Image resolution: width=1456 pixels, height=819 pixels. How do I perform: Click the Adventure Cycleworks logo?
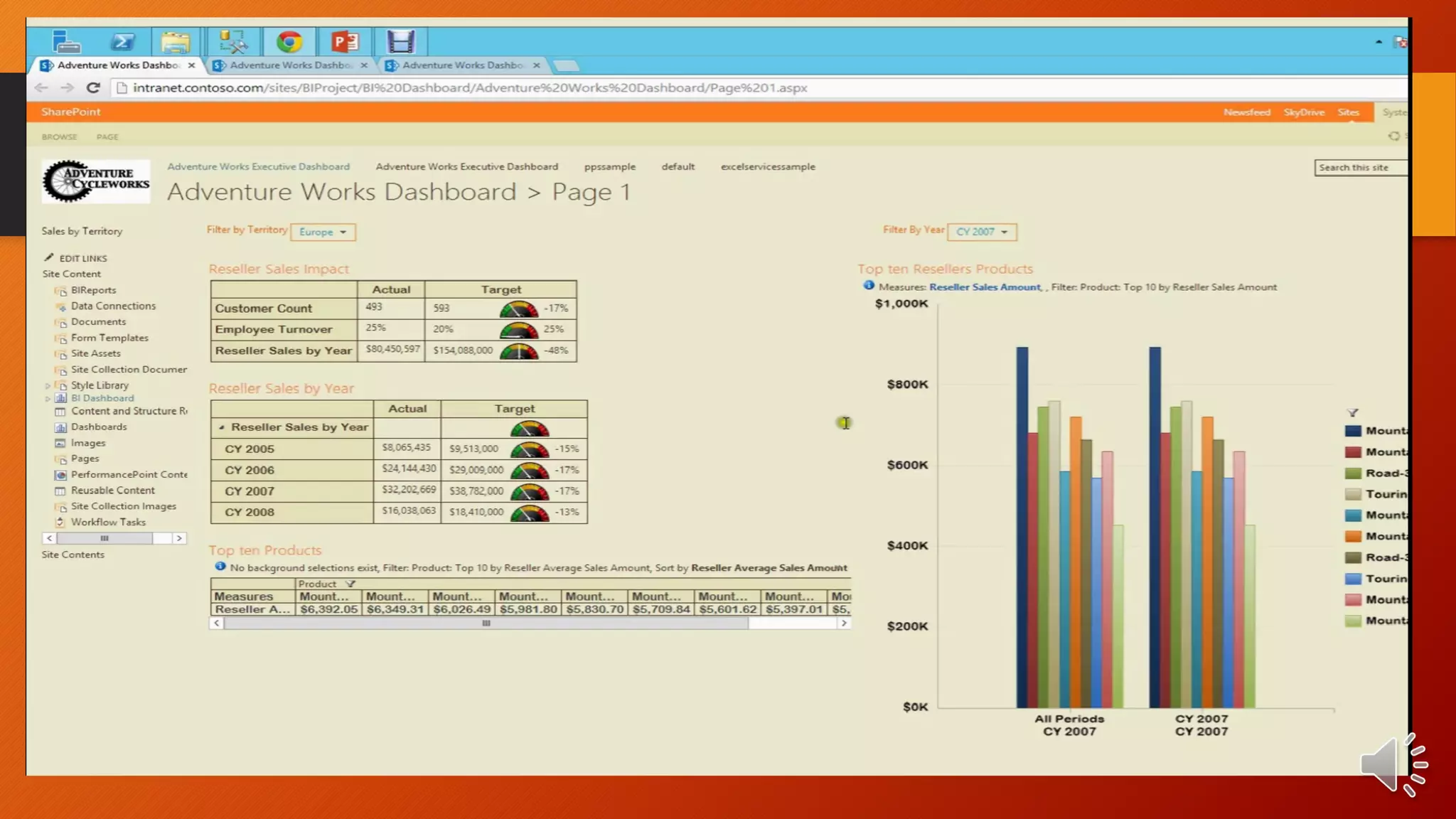tap(96, 181)
